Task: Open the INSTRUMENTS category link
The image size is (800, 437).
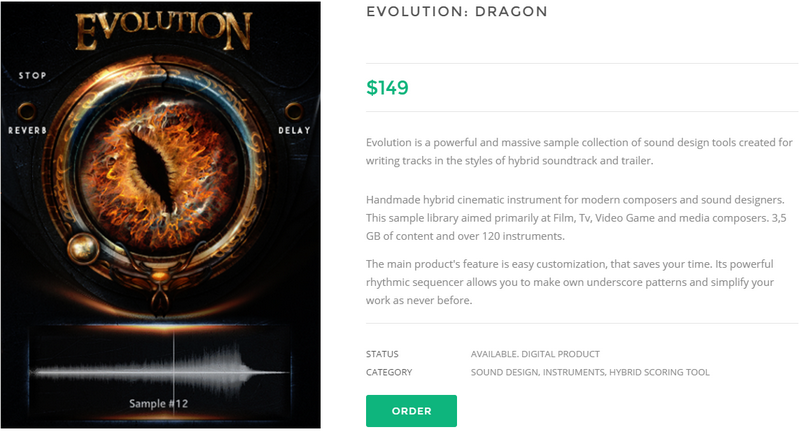Action: (x=574, y=373)
